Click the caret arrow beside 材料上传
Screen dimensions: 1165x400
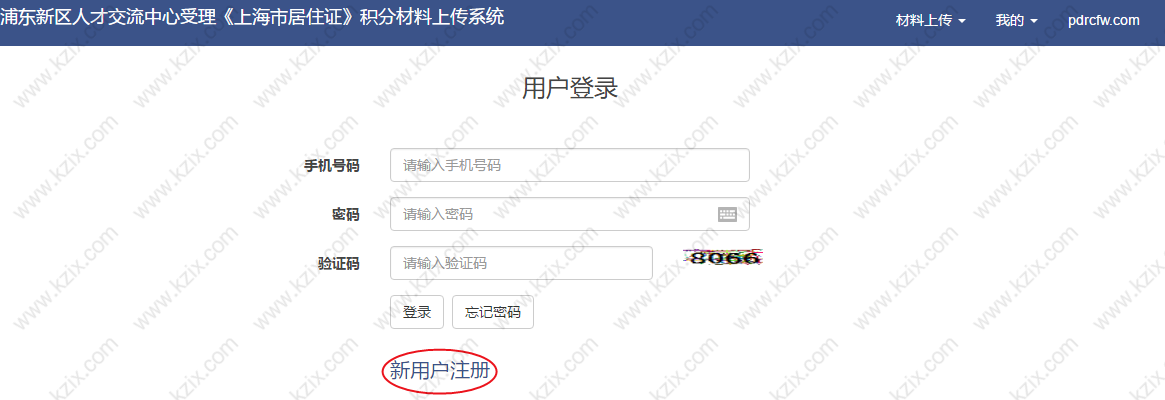pyautogui.click(x=962, y=22)
